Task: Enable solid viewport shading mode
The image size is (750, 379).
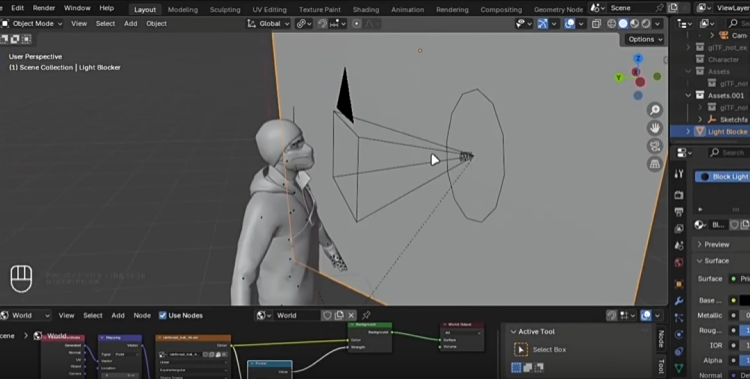Action: point(623,23)
